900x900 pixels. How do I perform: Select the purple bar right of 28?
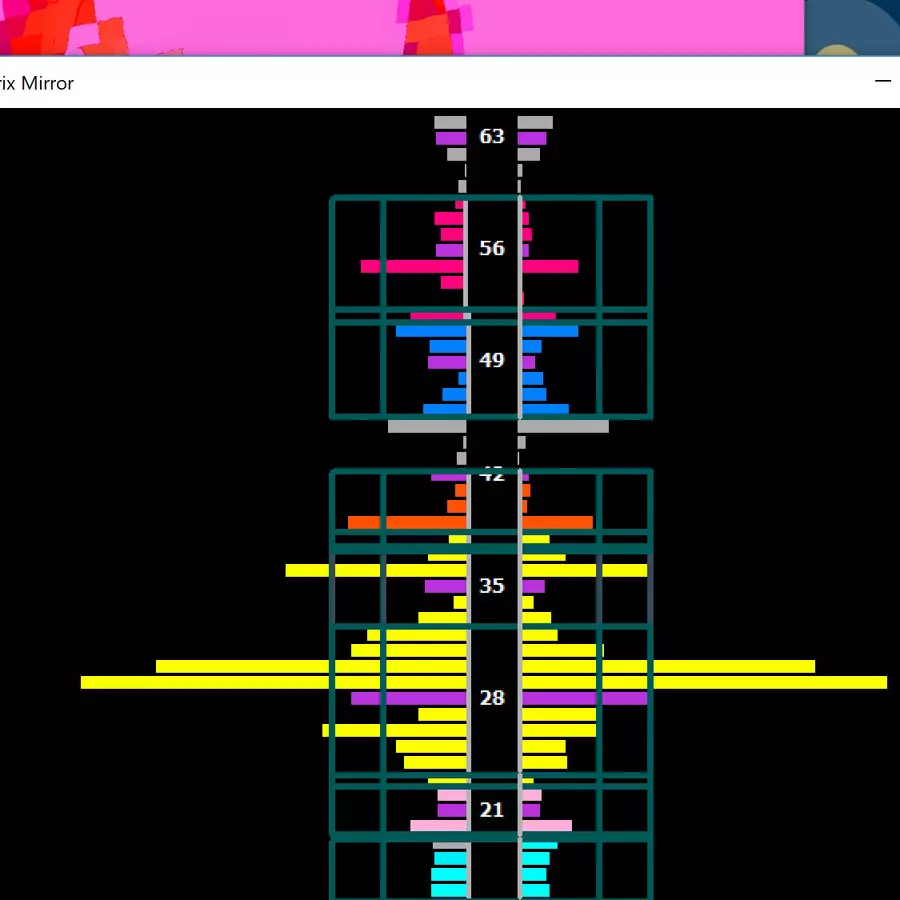pos(584,698)
